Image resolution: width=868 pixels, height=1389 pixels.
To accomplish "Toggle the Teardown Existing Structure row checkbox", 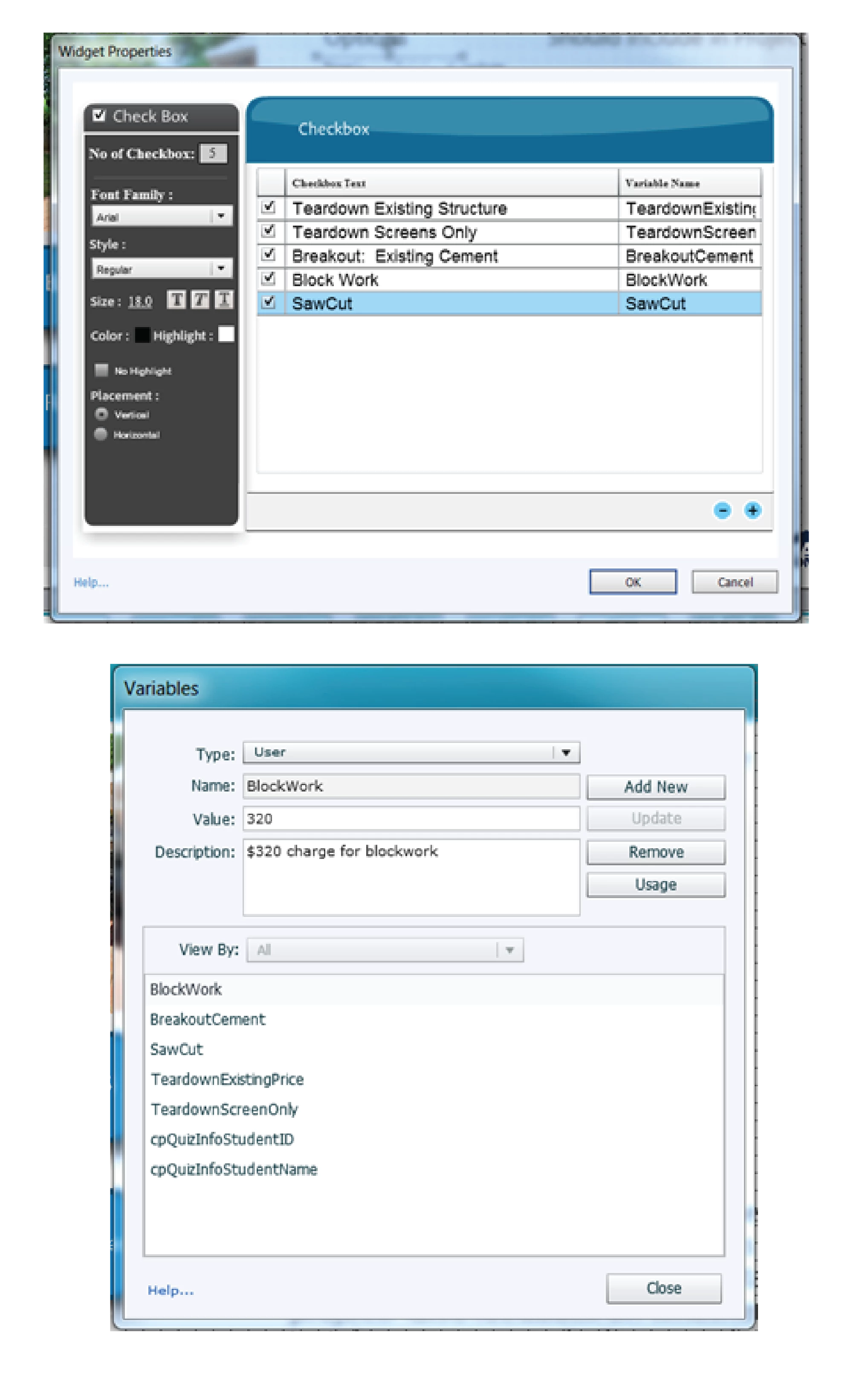I will [x=269, y=207].
